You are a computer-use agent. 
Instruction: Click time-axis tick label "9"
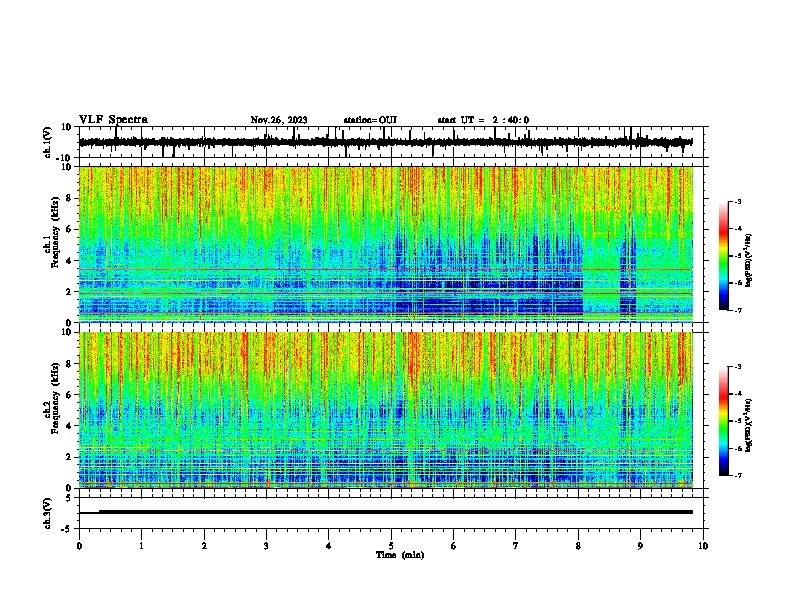640,546
